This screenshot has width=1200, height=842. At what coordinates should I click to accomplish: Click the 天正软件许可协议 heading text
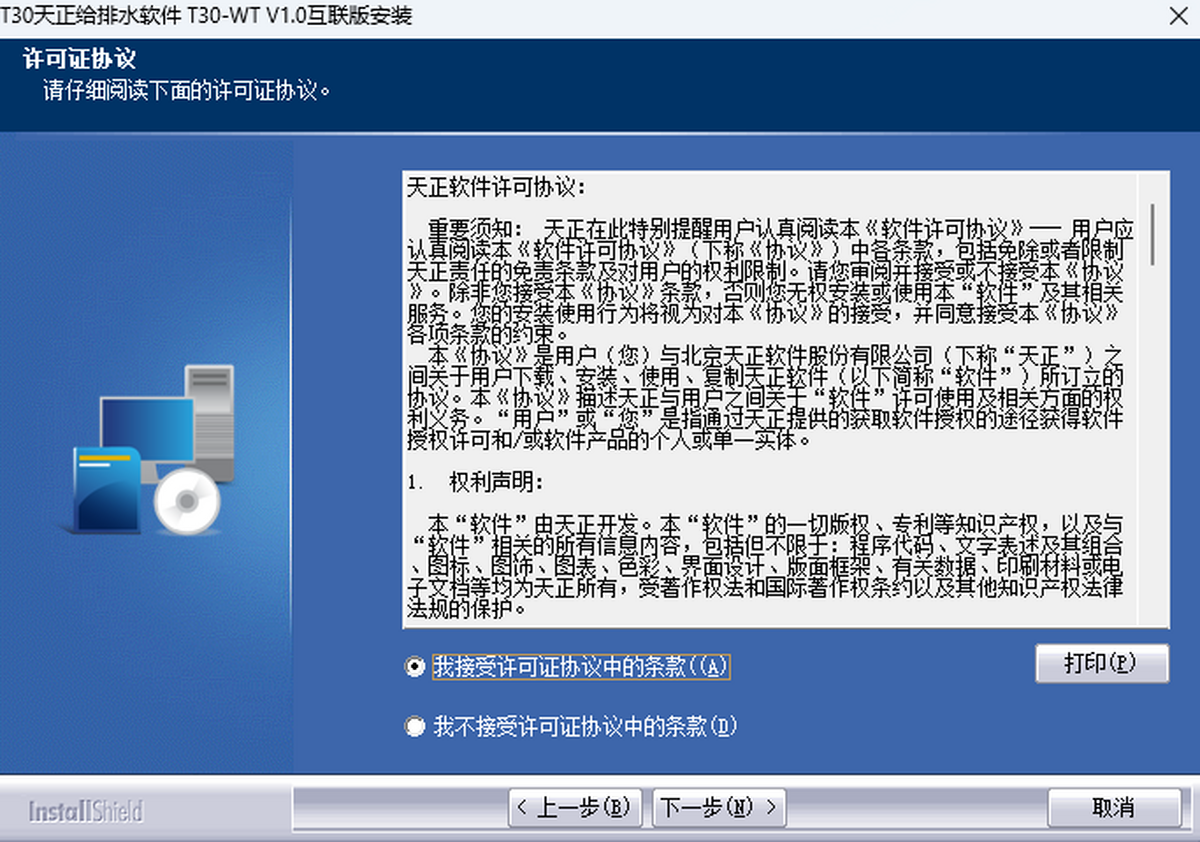[496, 188]
